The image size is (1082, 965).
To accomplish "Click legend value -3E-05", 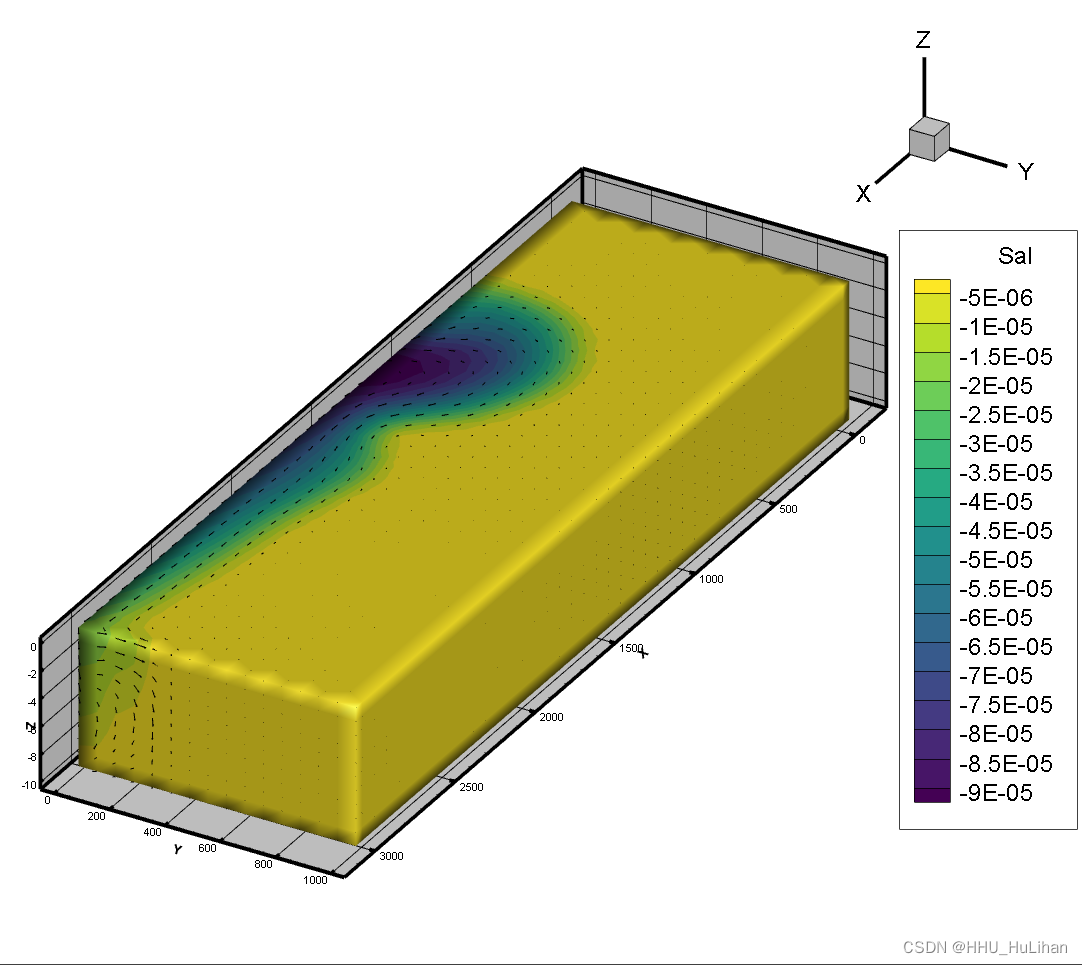I will click(996, 444).
